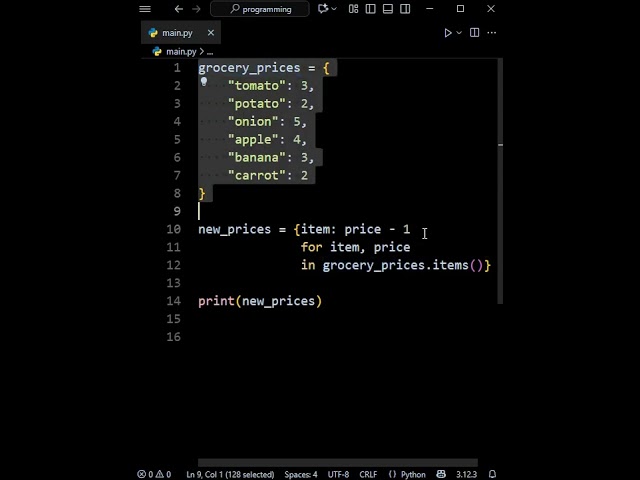This screenshot has width=640, height=480.
Task: Click 'grocery_prices.items()' on line 12
Action: [403, 265]
